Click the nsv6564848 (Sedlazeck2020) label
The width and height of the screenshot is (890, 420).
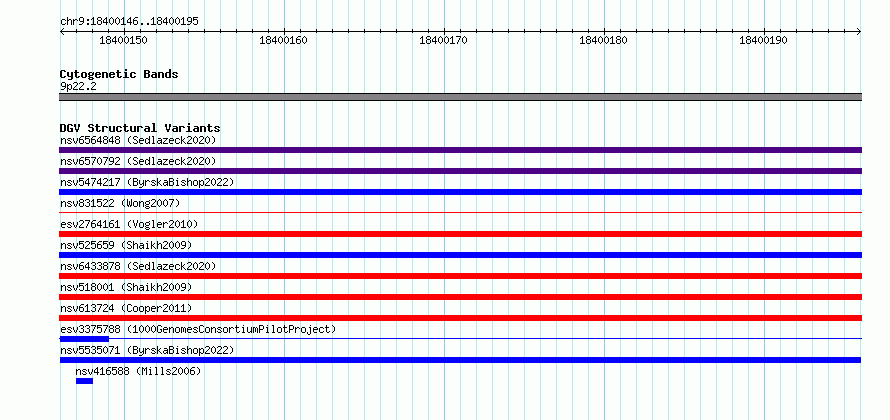(138, 140)
